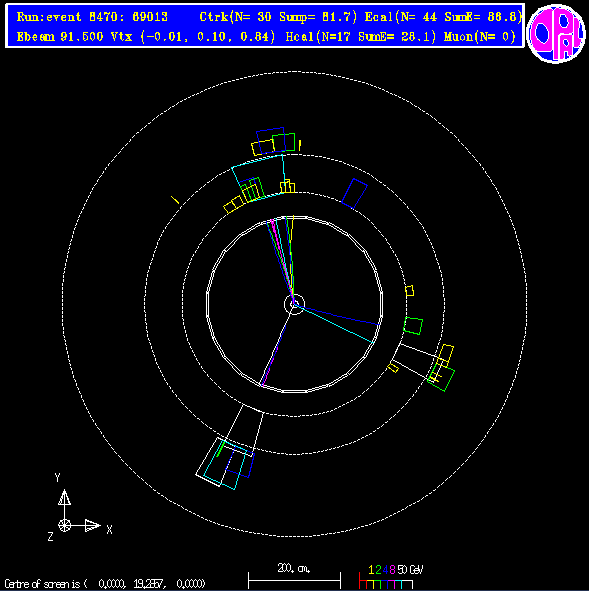Click the small yellow box at far right
This screenshot has width=589, height=591.
[x=410, y=291]
